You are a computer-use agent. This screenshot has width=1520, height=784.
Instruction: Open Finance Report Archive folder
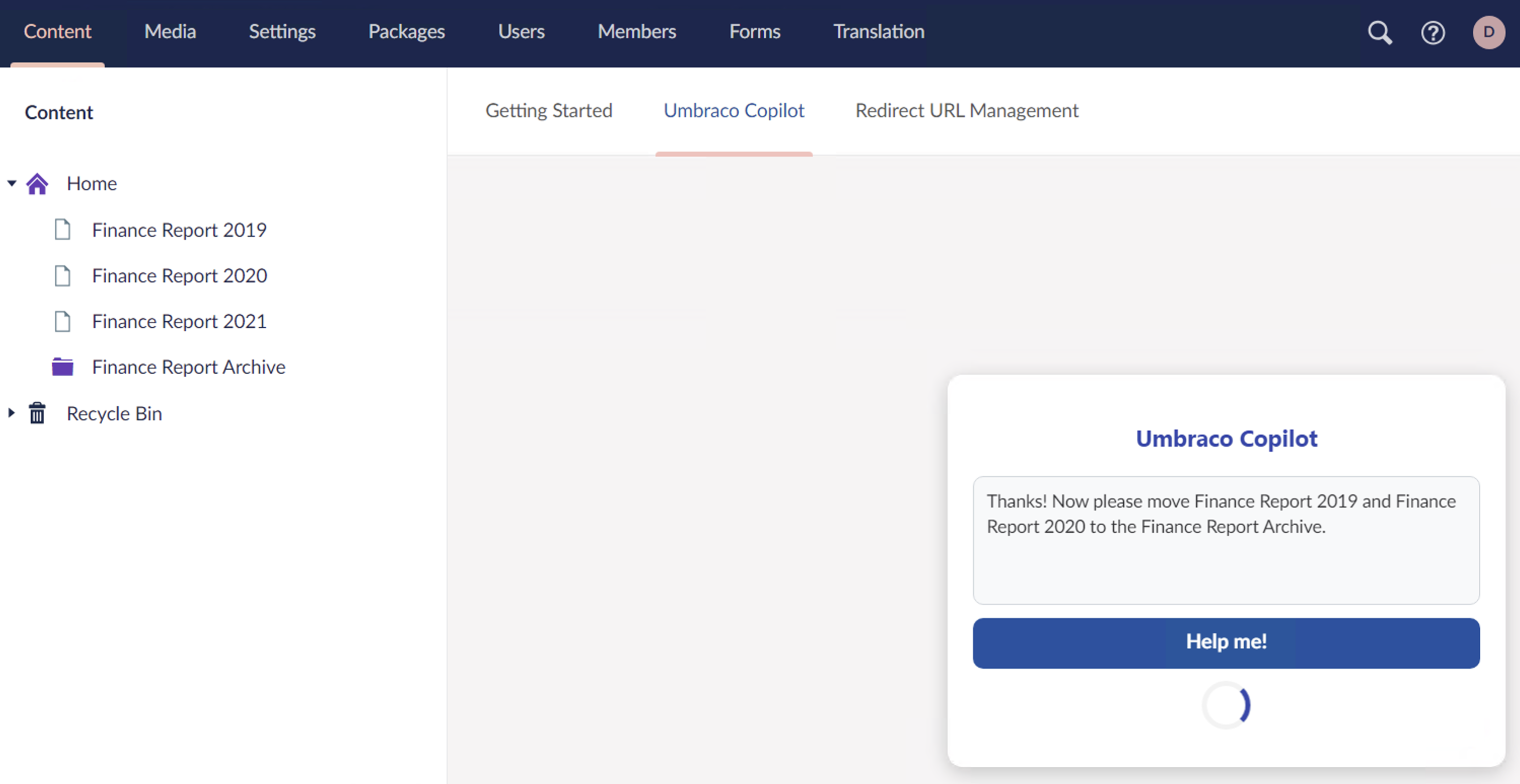[x=189, y=367]
